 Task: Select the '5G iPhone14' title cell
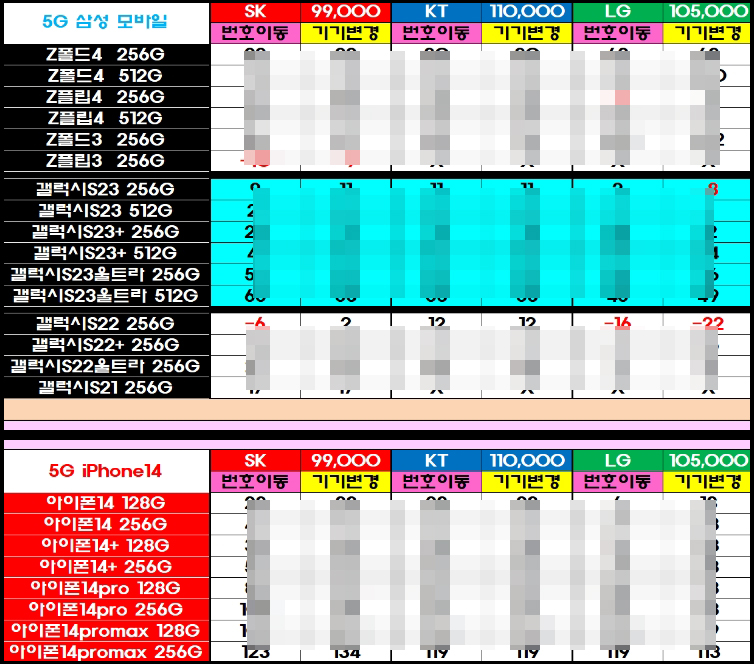point(106,471)
